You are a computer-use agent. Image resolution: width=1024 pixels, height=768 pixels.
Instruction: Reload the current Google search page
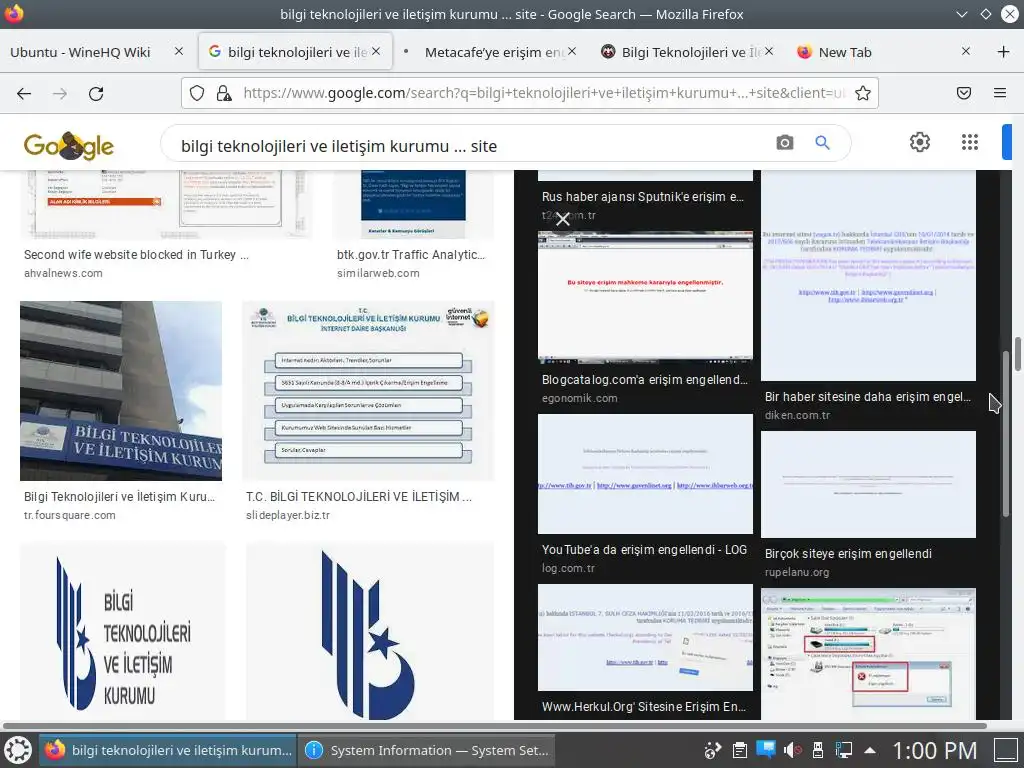pos(96,93)
